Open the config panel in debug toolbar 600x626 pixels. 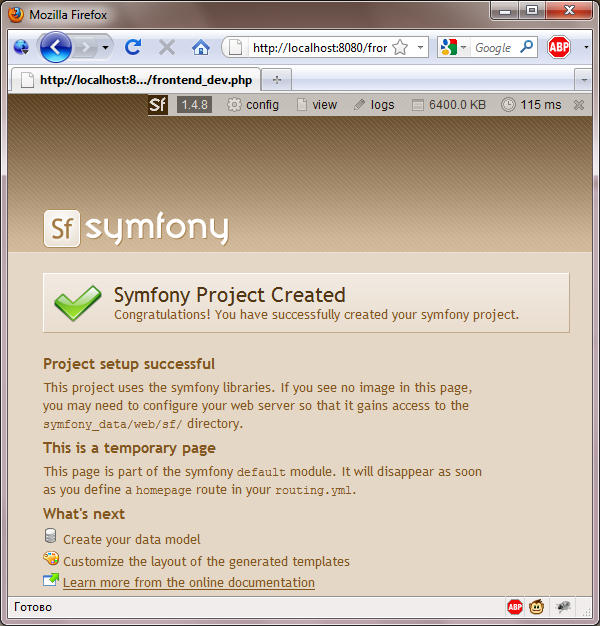point(253,105)
